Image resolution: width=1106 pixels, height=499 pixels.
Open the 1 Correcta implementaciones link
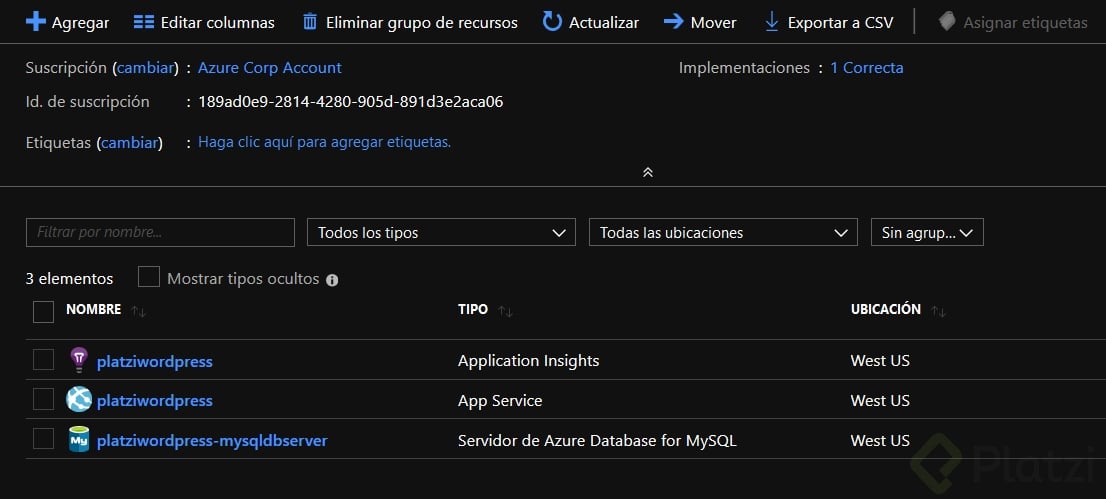(x=867, y=68)
